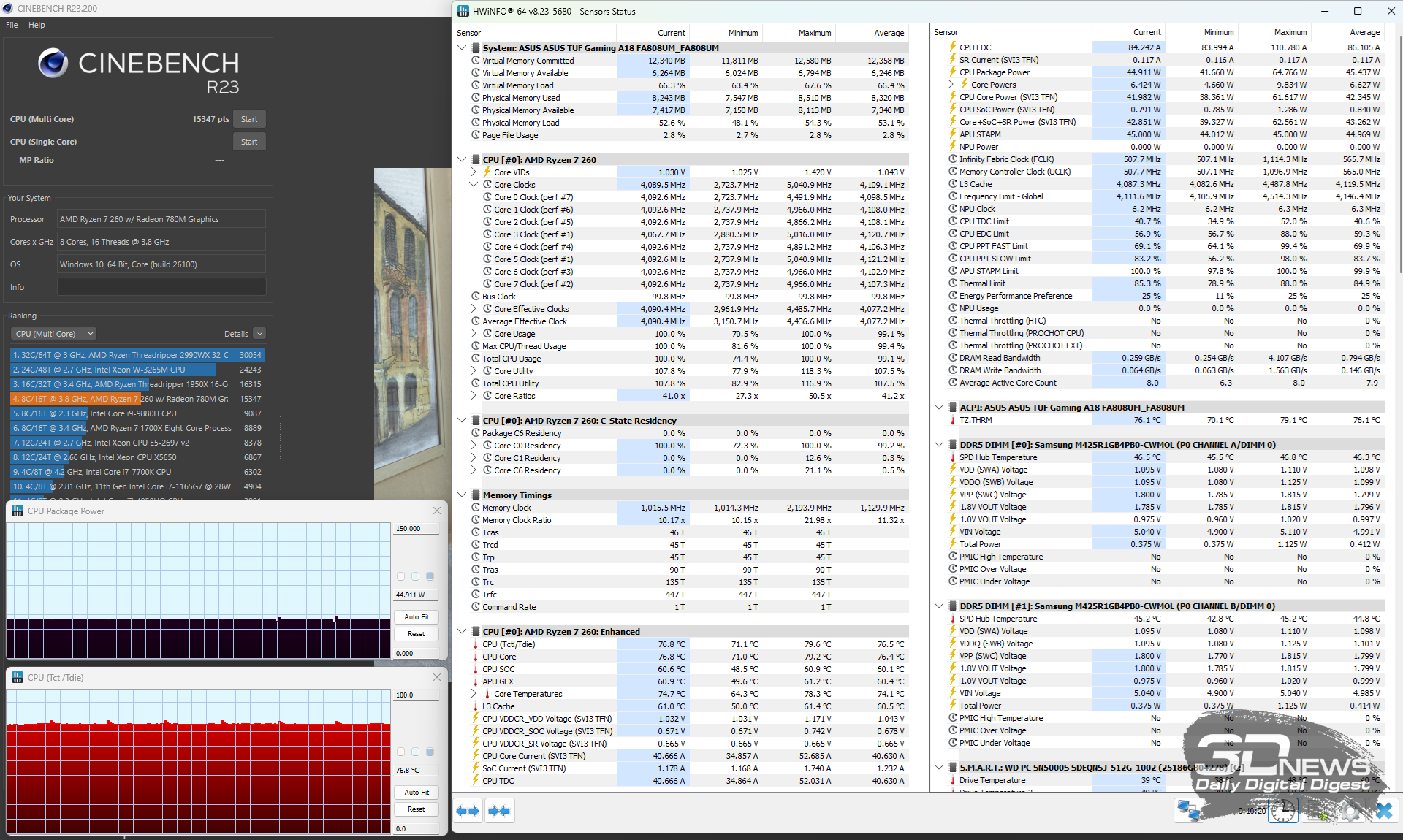Viewport: 1403px width, 840px height.
Task: Click Cinebench sphere logo
Action: pyautogui.click(x=53, y=64)
